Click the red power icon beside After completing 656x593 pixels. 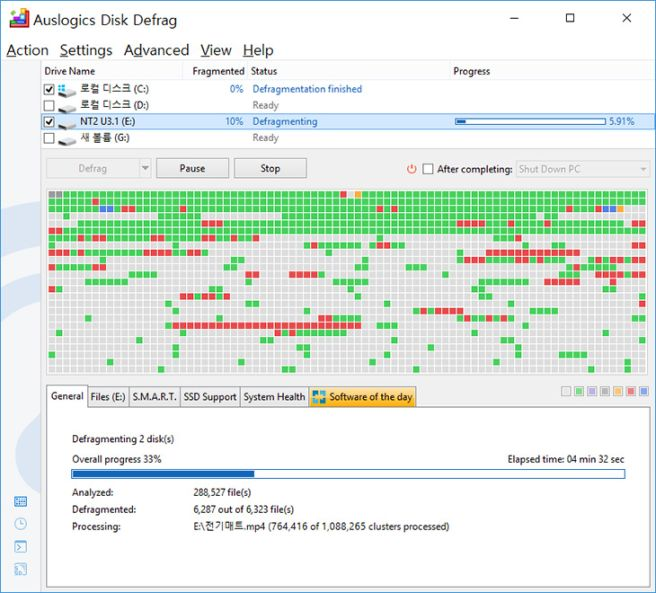tap(412, 169)
